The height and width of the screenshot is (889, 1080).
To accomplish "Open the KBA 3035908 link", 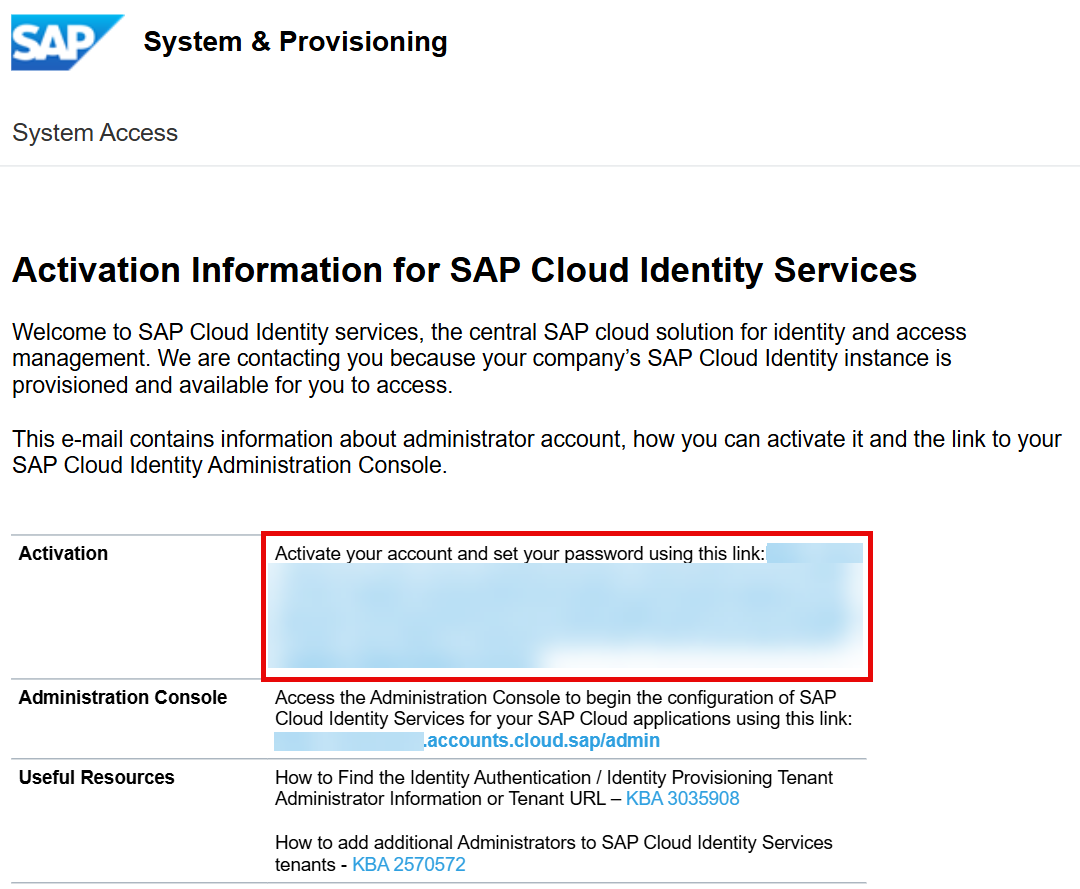I will tap(683, 798).
